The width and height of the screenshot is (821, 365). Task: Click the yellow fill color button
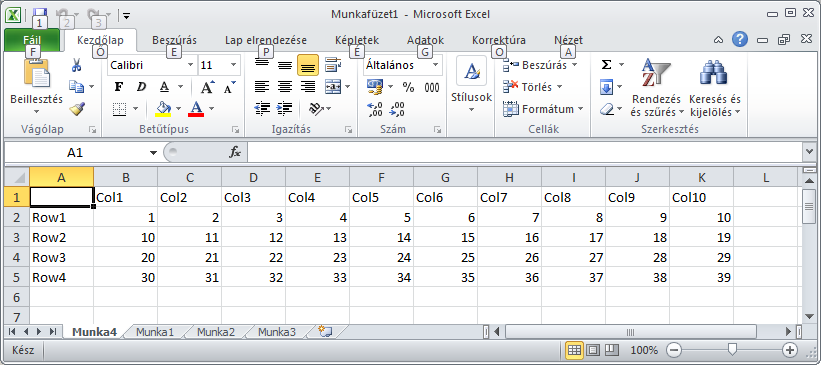(x=163, y=108)
